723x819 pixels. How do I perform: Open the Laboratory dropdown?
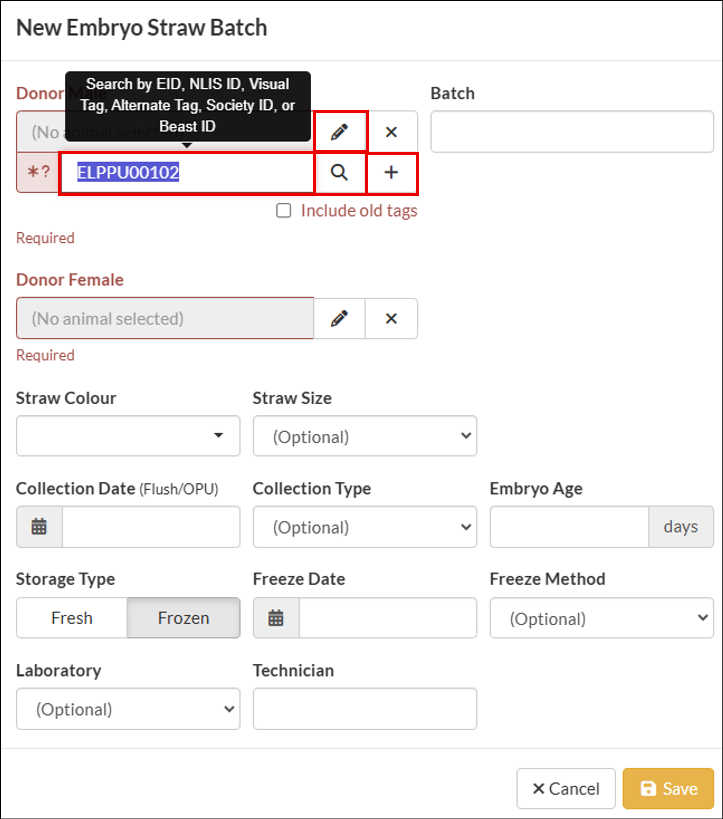tap(128, 709)
